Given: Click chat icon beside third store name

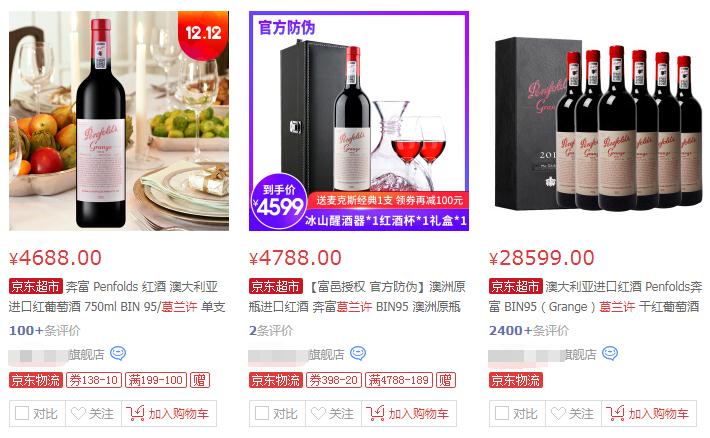Looking at the screenshot, I should click(610, 353).
